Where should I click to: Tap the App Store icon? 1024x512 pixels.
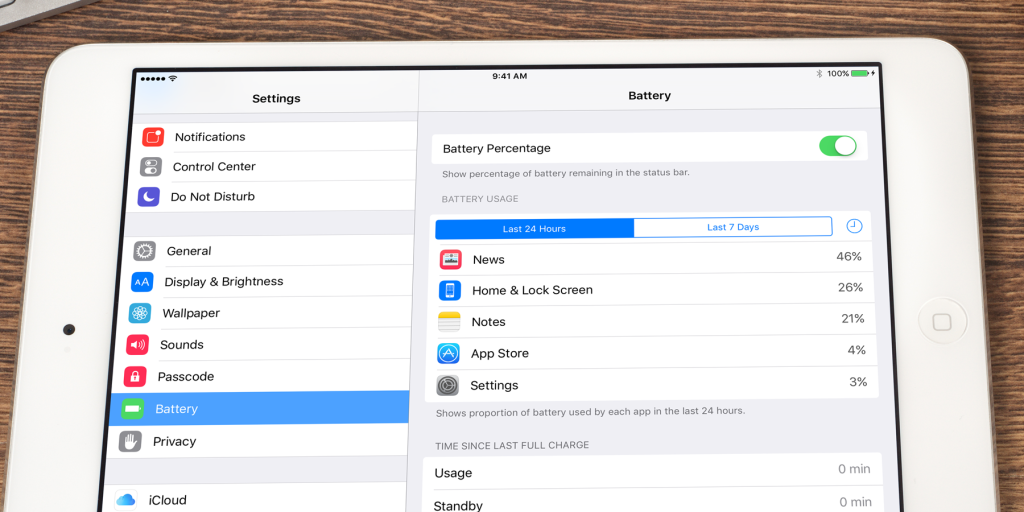449,353
